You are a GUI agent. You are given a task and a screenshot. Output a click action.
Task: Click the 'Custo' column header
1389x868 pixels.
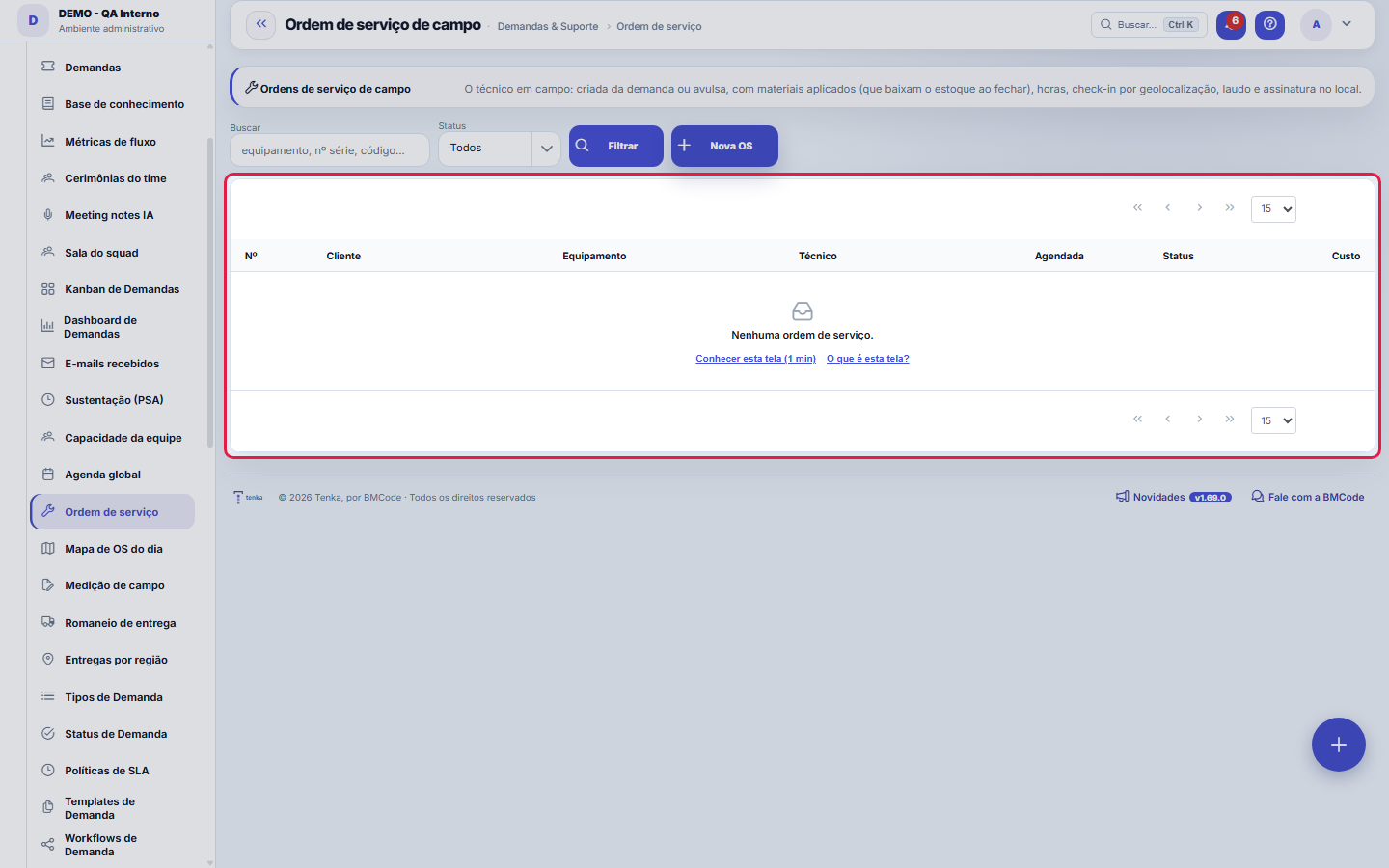[1347, 257]
